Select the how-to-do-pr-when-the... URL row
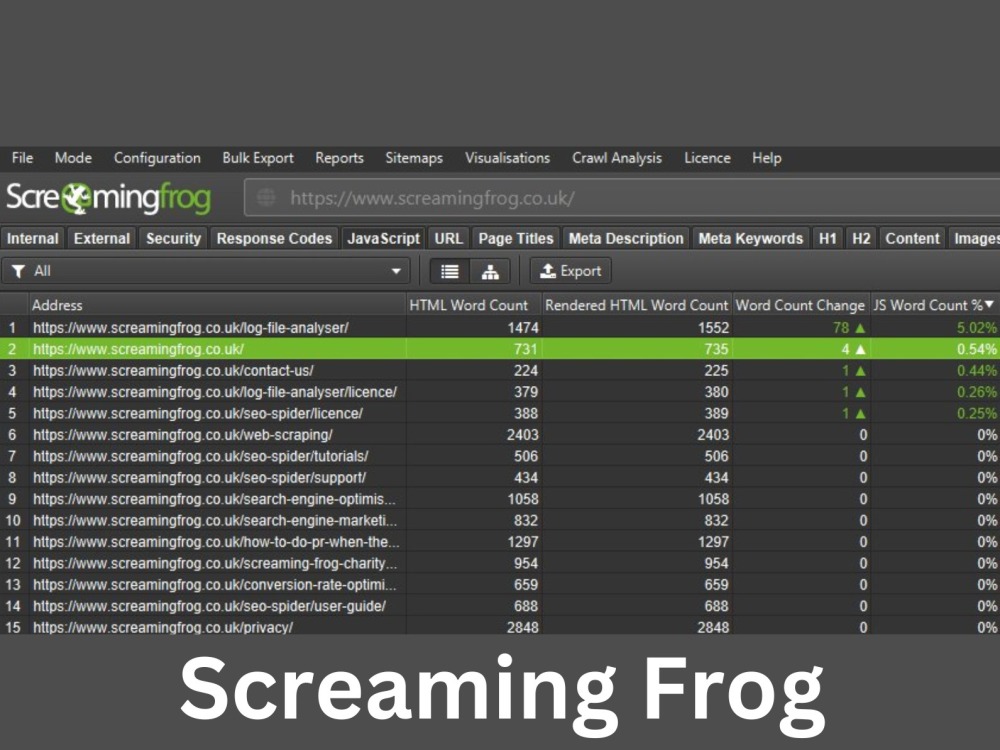 (x=500, y=542)
